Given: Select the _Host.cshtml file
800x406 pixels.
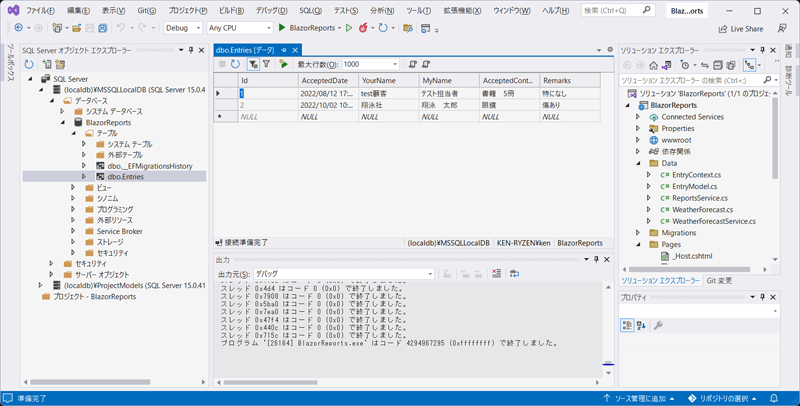Looking at the screenshot, I should tap(692, 256).
